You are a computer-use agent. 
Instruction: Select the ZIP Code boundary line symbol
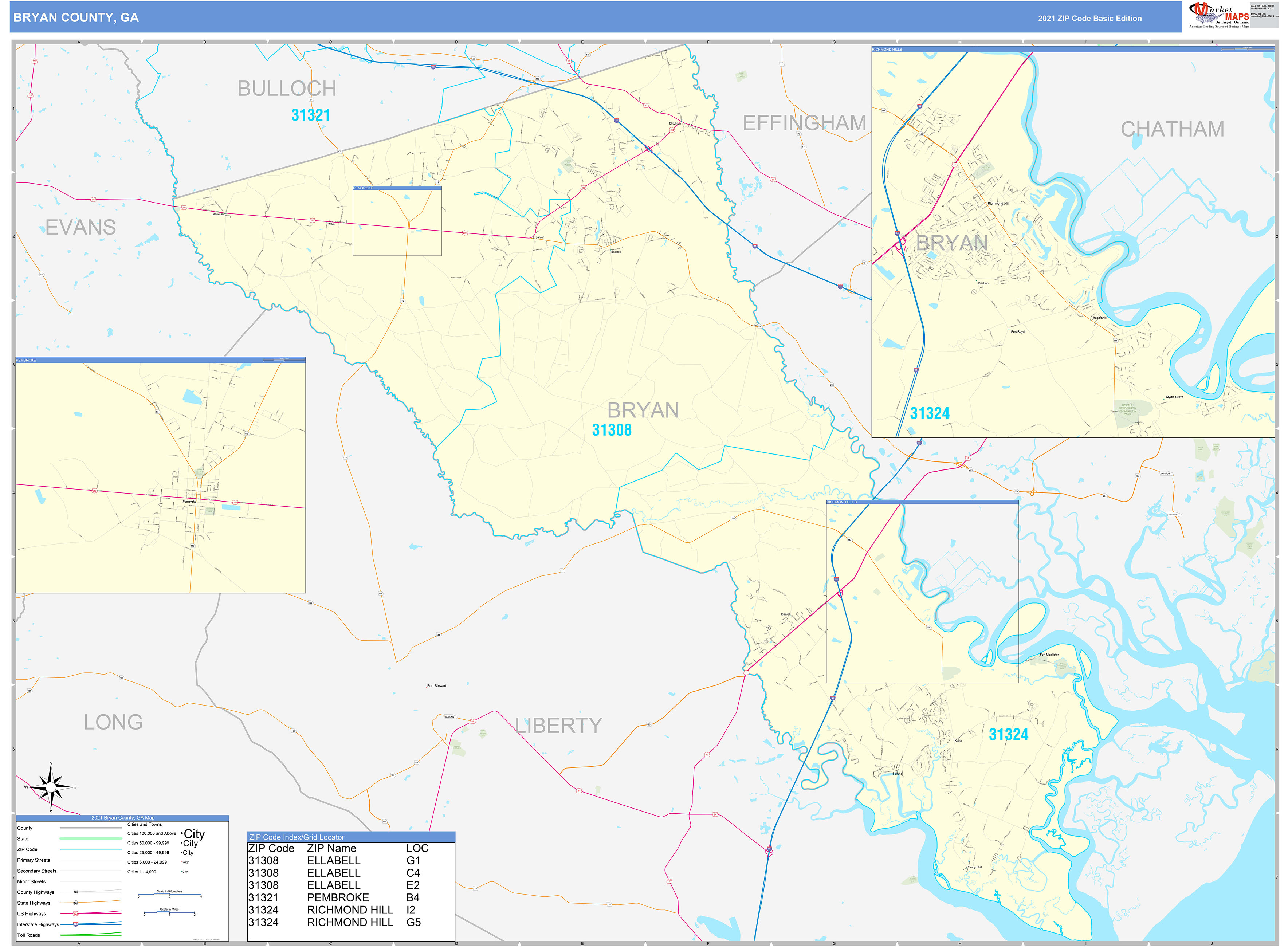(x=91, y=849)
